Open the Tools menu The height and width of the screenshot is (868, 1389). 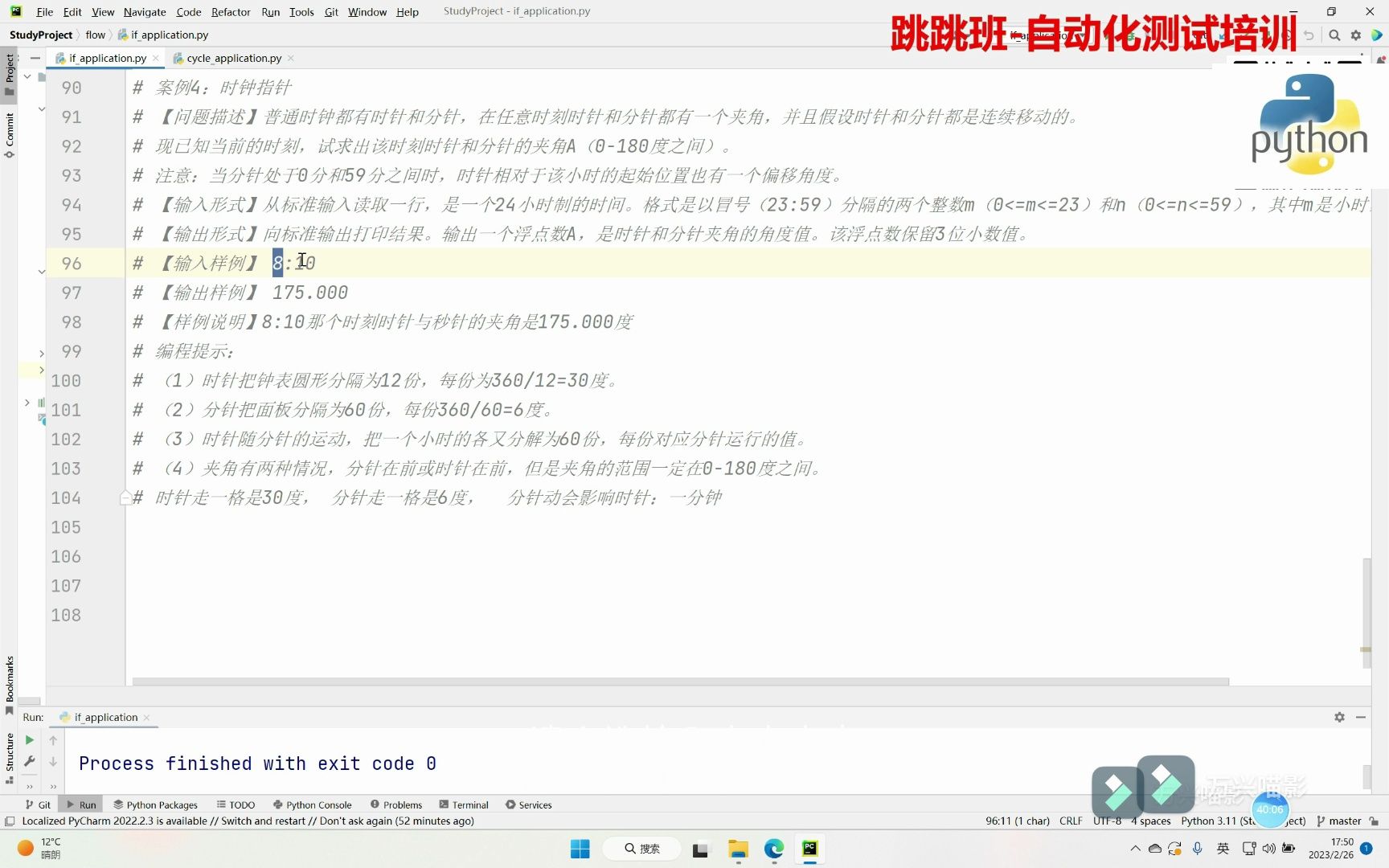coord(301,12)
